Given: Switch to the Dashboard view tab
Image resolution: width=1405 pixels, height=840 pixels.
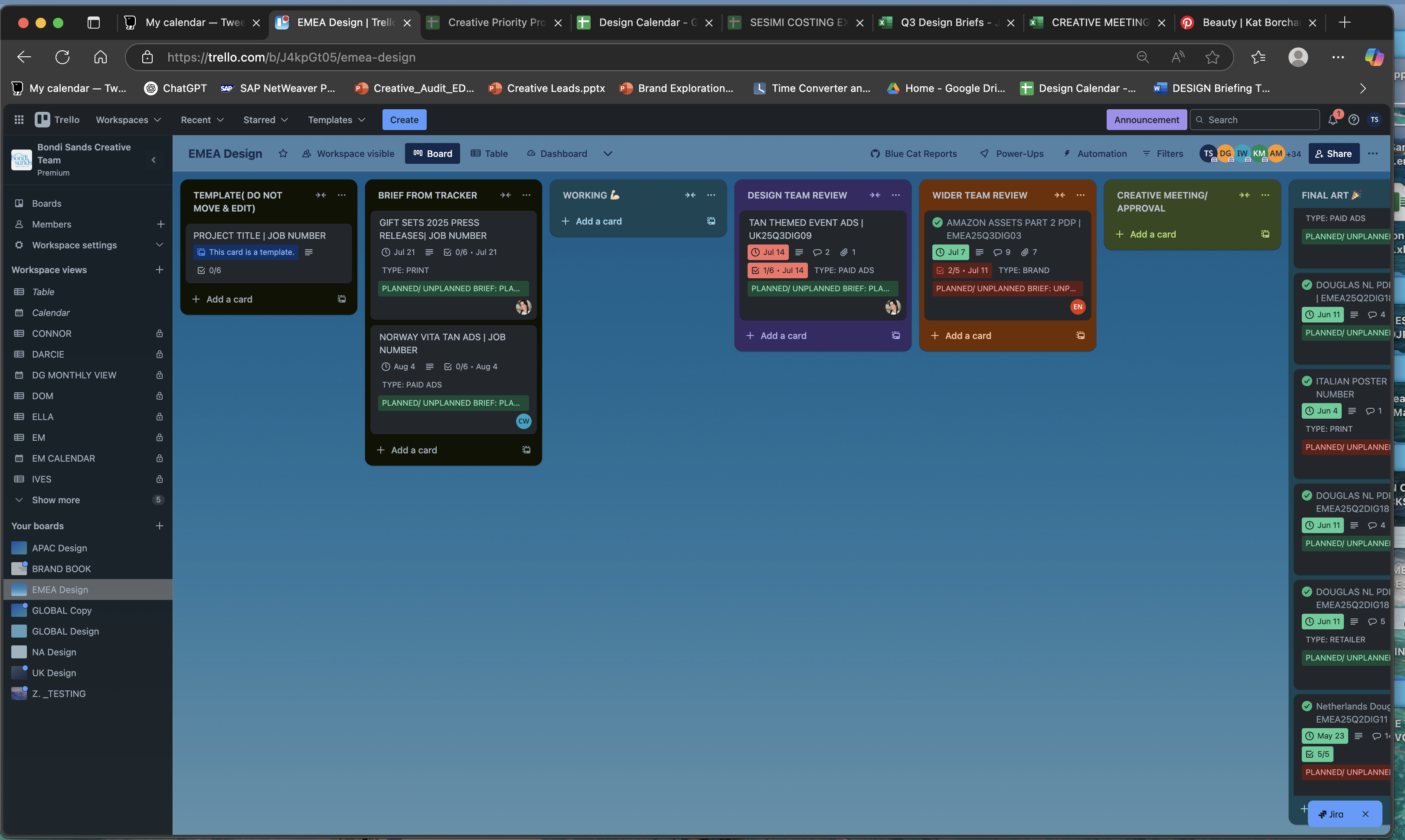Looking at the screenshot, I should tap(557, 153).
